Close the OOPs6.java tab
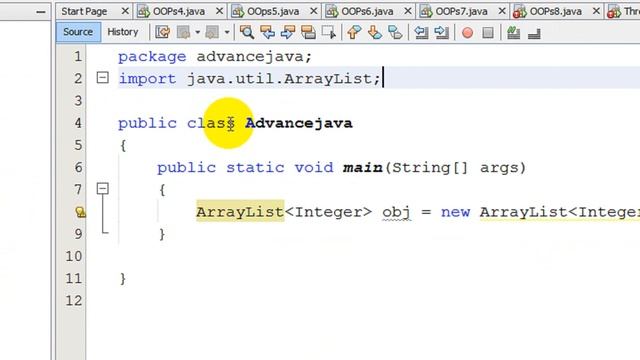Viewport: 640px width, 360px height. point(407,11)
